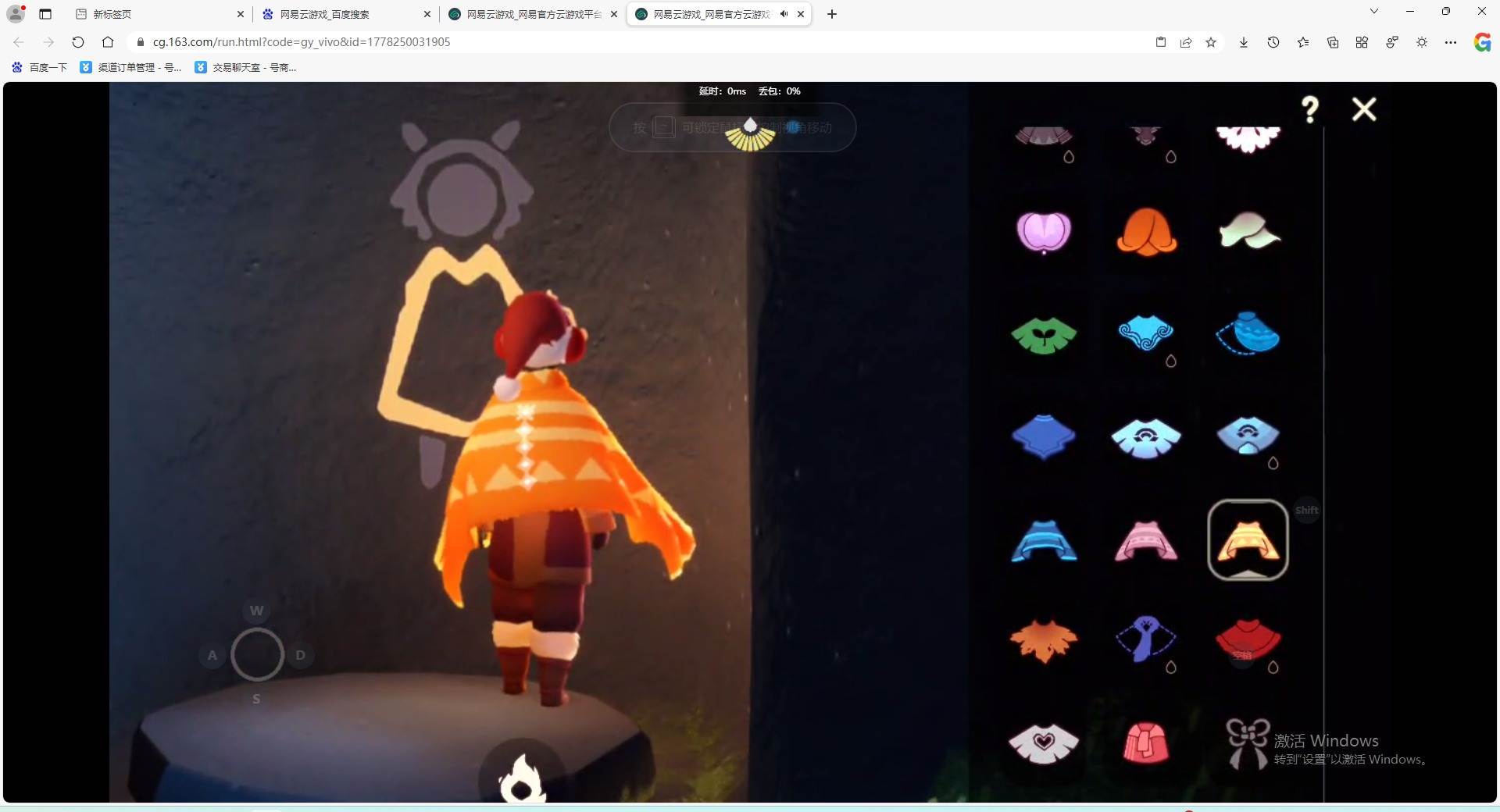Open the 交易聊天室 bookmark
1500x812 pixels.
[x=245, y=68]
